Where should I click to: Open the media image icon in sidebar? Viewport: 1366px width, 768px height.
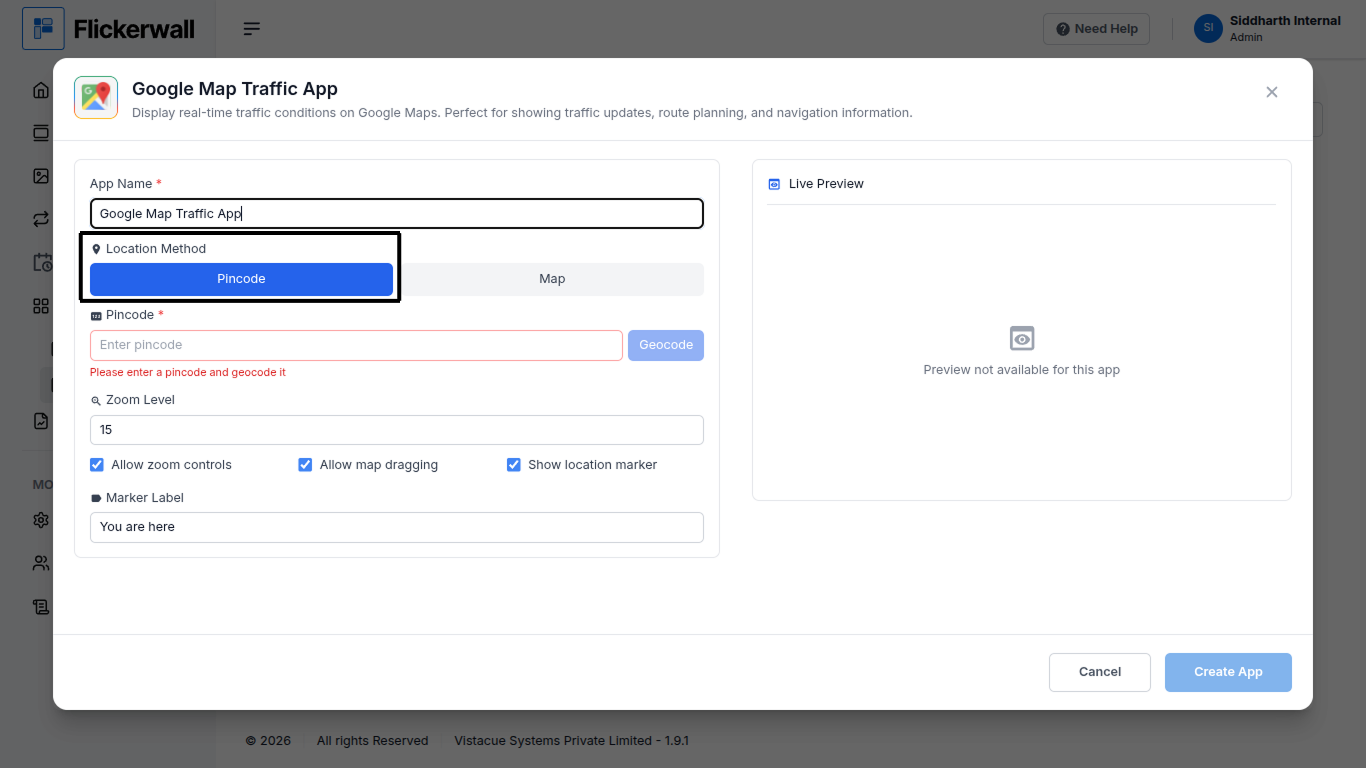(41, 176)
